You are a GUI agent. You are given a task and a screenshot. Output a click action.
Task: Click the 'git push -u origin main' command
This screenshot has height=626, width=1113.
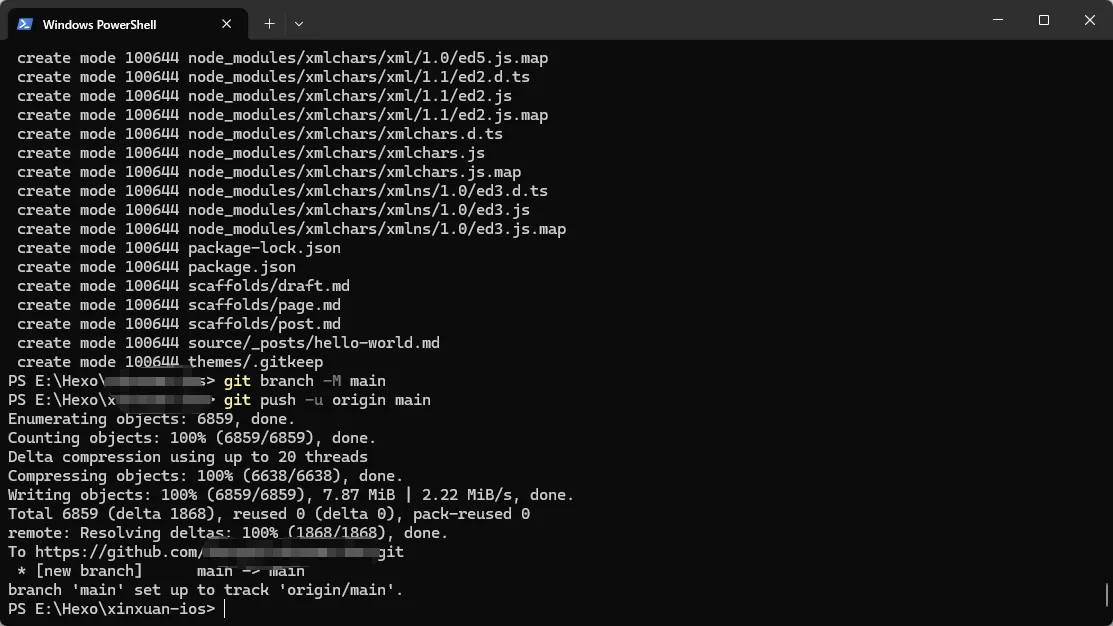pos(327,400)
